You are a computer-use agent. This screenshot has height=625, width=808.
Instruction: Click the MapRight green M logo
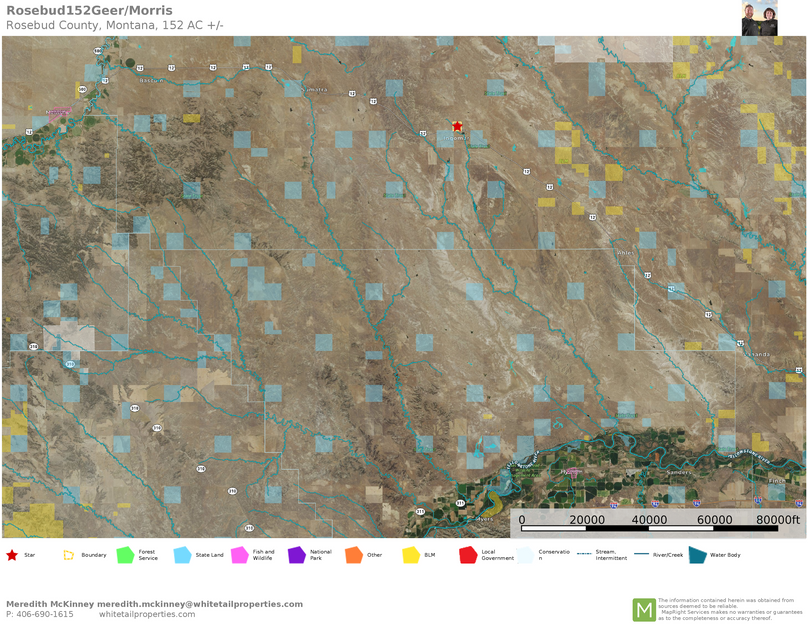[644, 609]
